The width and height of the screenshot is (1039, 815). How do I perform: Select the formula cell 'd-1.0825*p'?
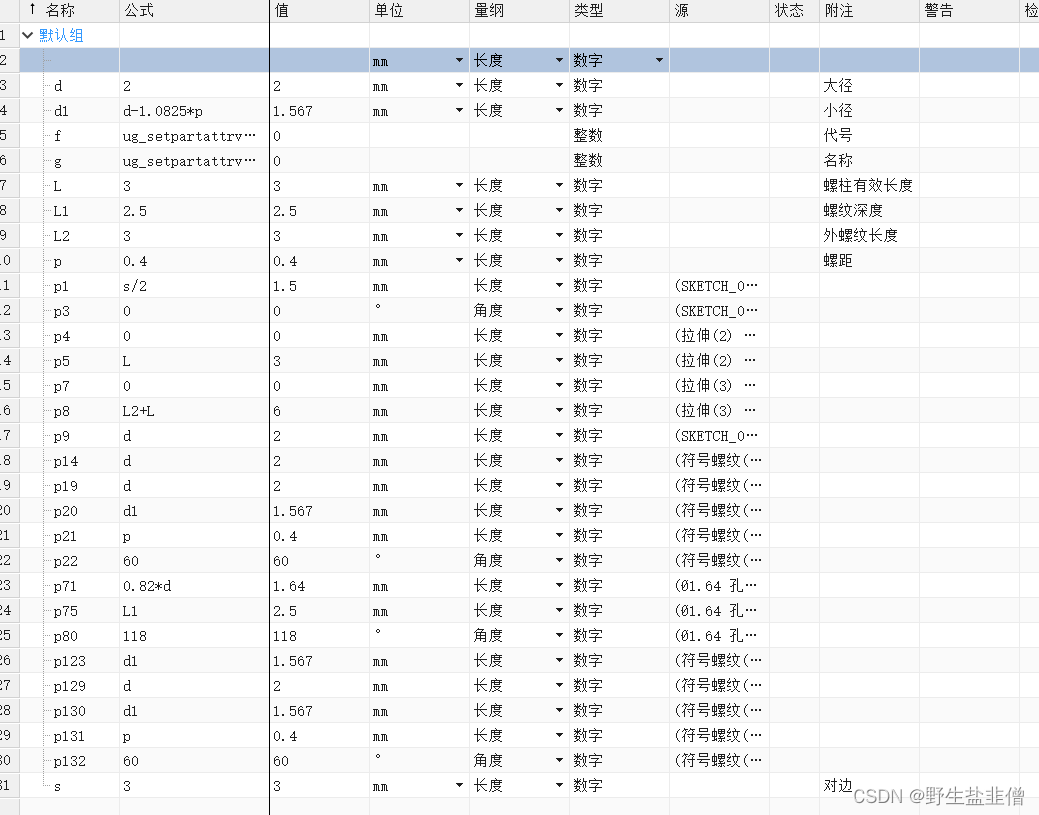163,111
